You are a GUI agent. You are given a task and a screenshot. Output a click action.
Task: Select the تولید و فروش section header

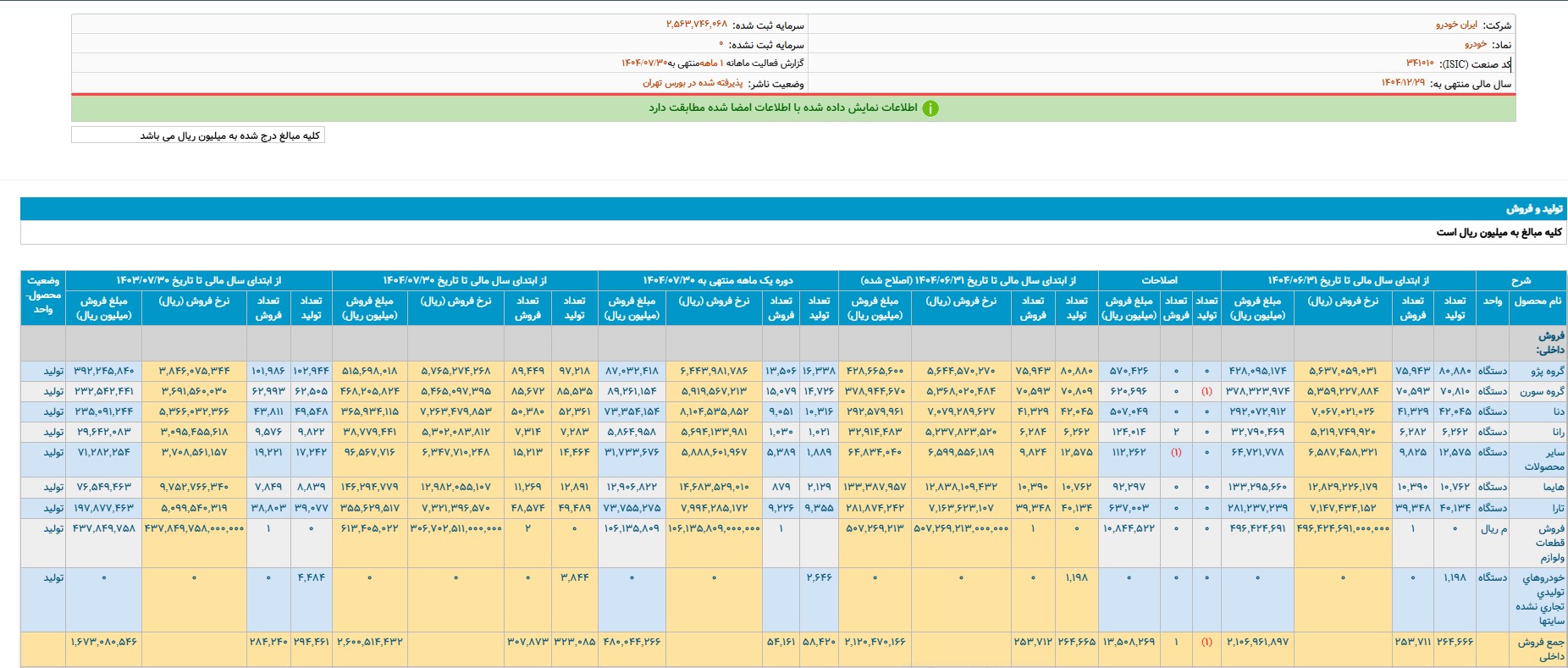click(1533, 208)
